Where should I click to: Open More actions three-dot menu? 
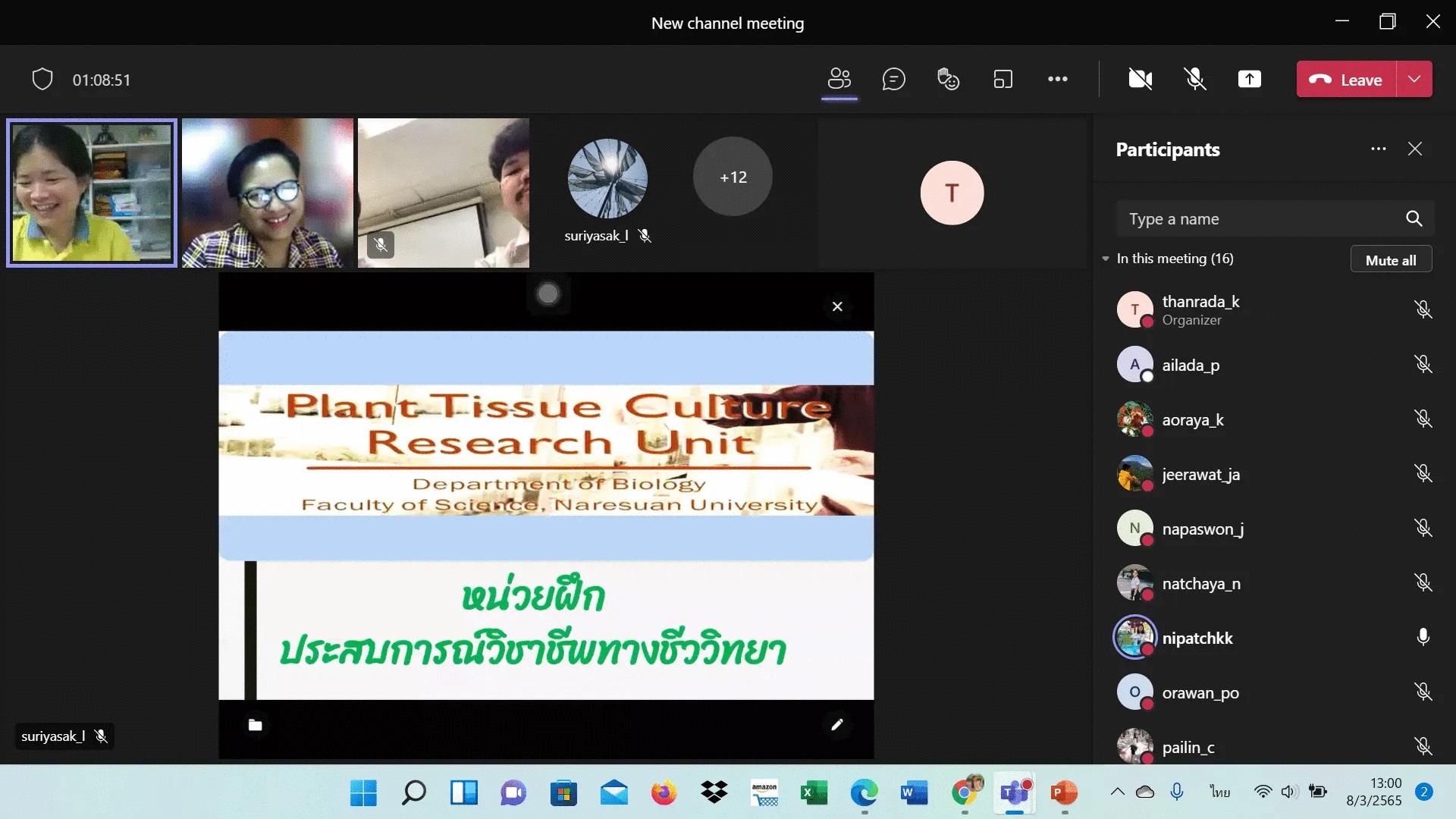tap(1057, 79)
